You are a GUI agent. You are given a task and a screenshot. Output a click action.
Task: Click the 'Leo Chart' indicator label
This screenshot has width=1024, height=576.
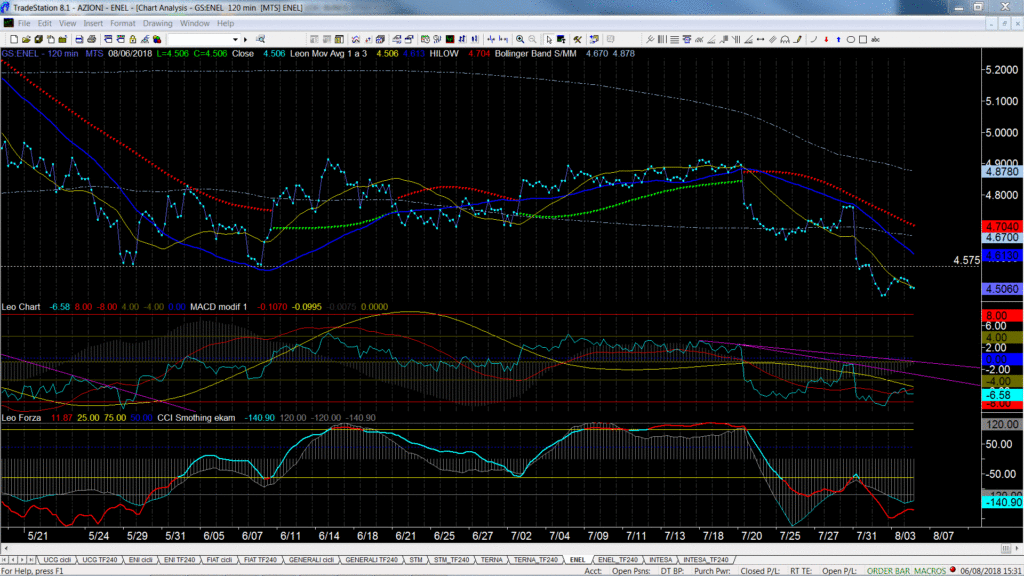[21, 307]
